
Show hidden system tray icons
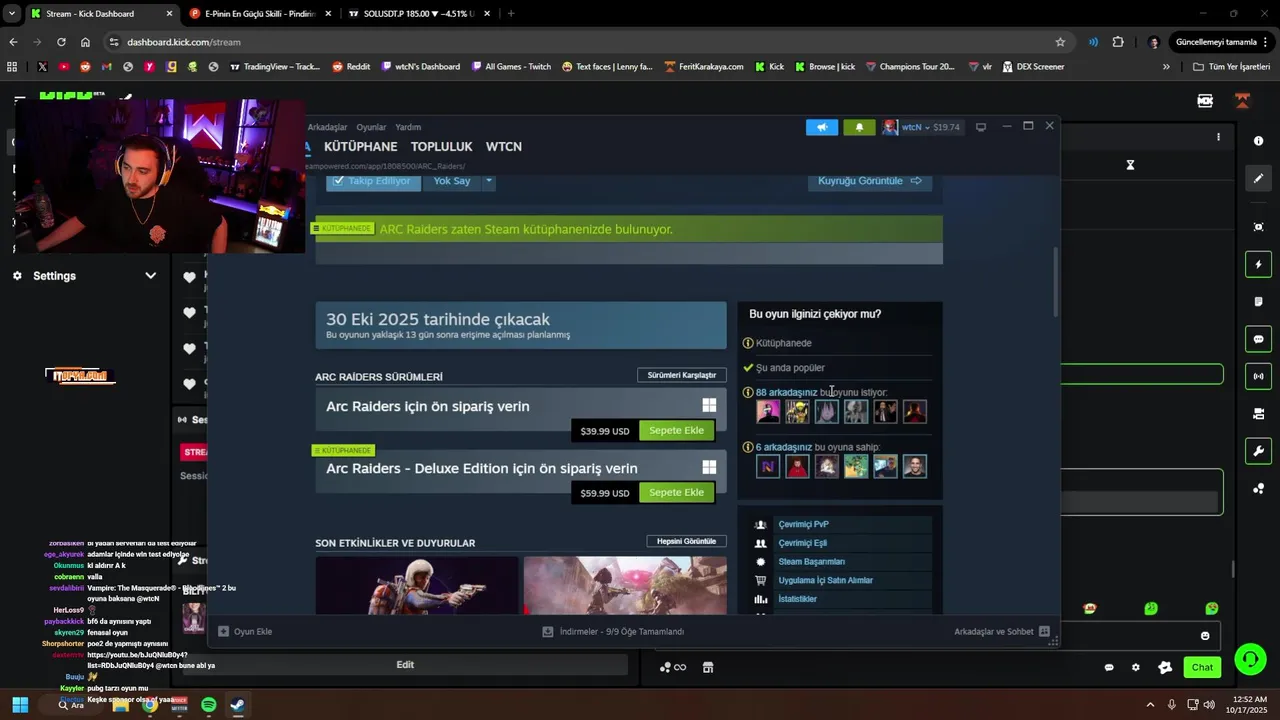click(1150, 705)
